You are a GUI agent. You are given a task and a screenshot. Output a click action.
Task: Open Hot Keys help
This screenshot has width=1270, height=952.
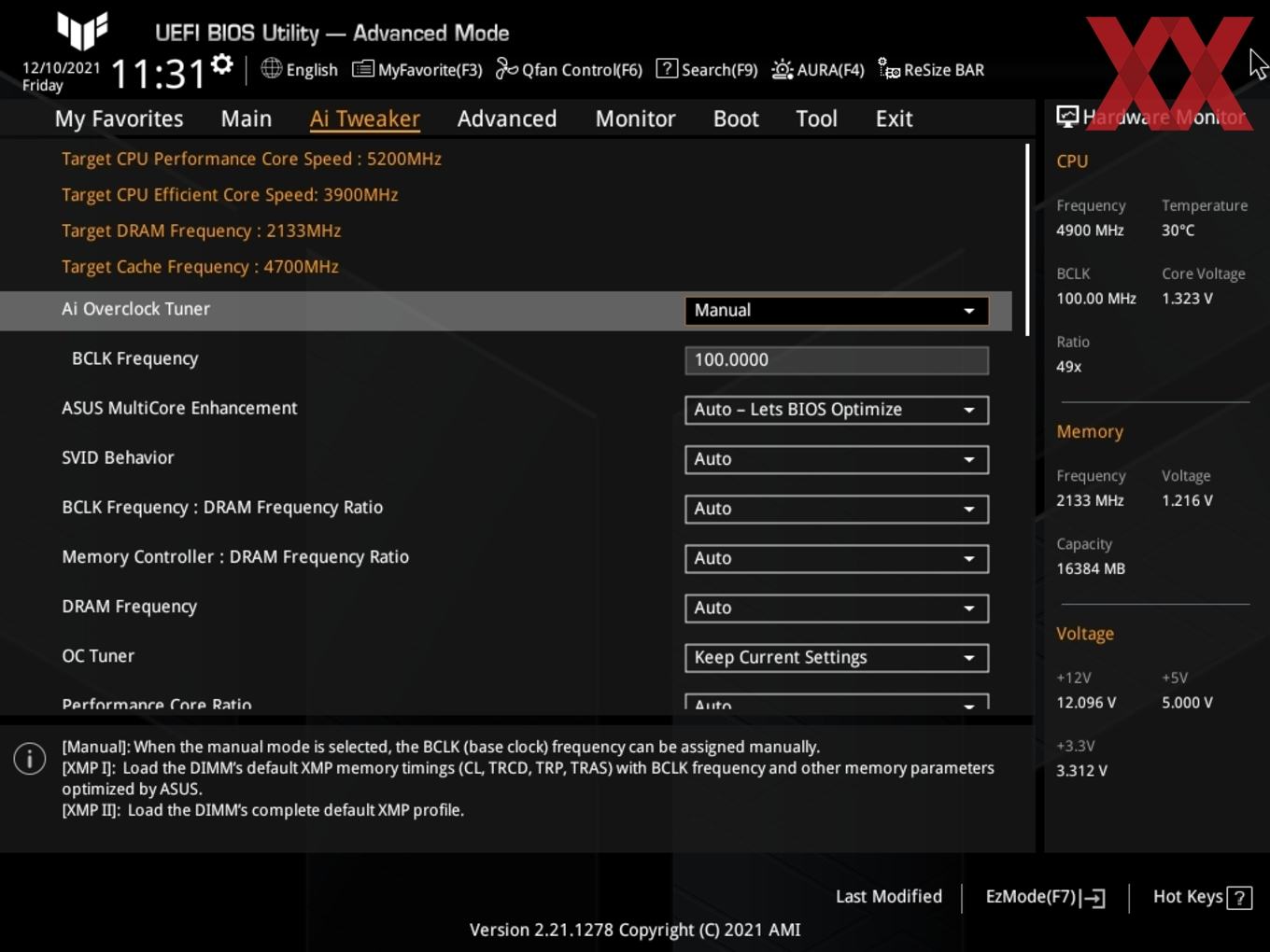(x=1188, y=896)
